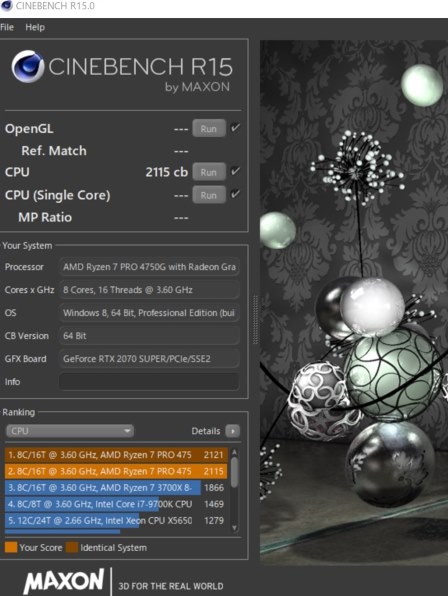This screenshot has height=596, width=448.
Task: Run the CPU benchmark
Action: [209, 172]
